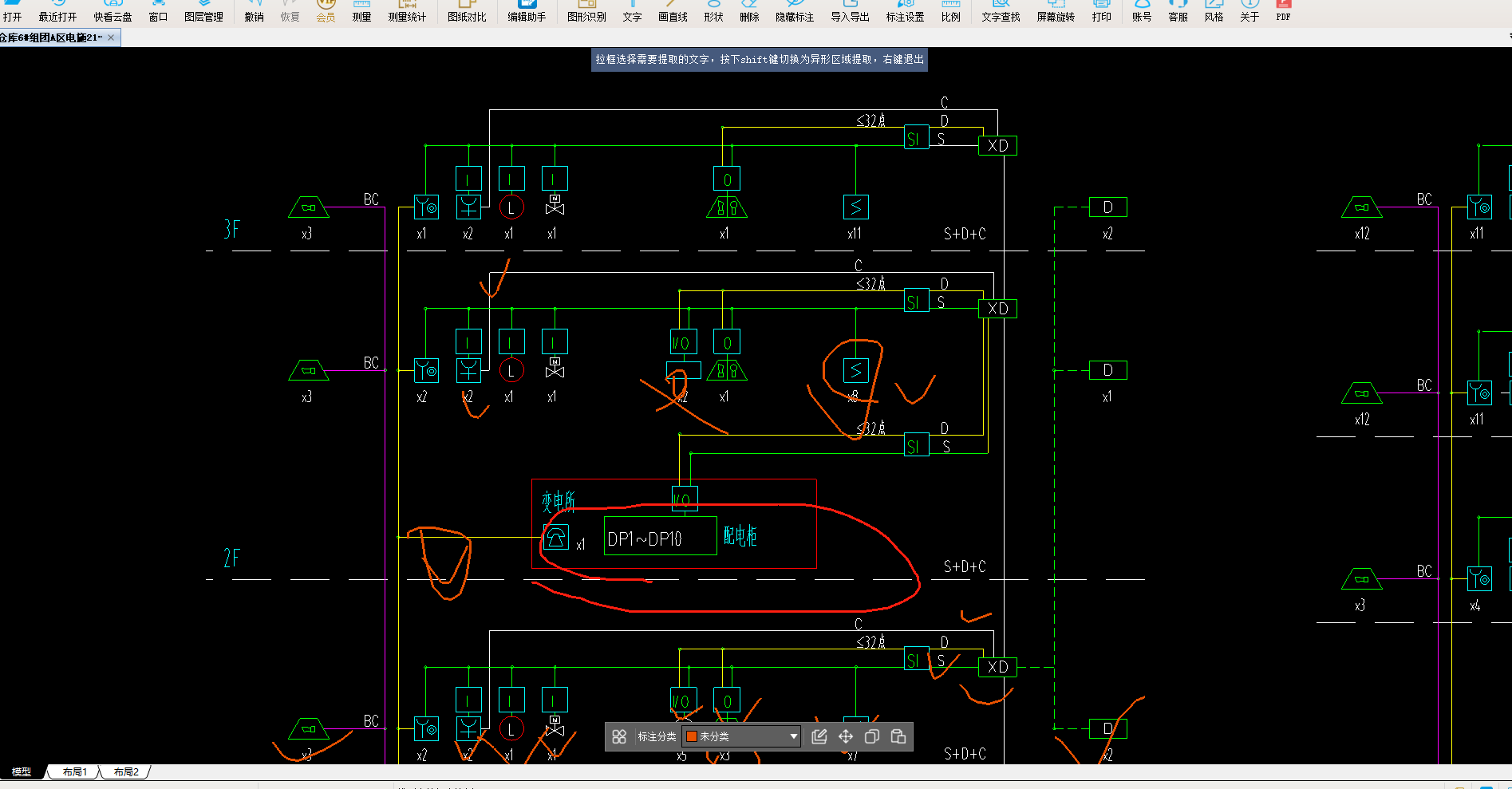The height and width of the screenshot is (789, 1512).
Task: Click the paste annotation icon
Action: [x=898, y=736]
